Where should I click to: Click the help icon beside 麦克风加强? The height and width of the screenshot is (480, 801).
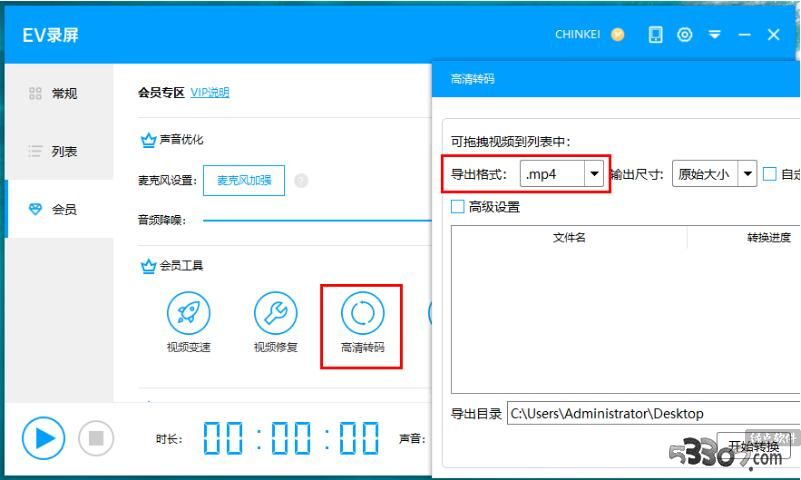(301, 180)
